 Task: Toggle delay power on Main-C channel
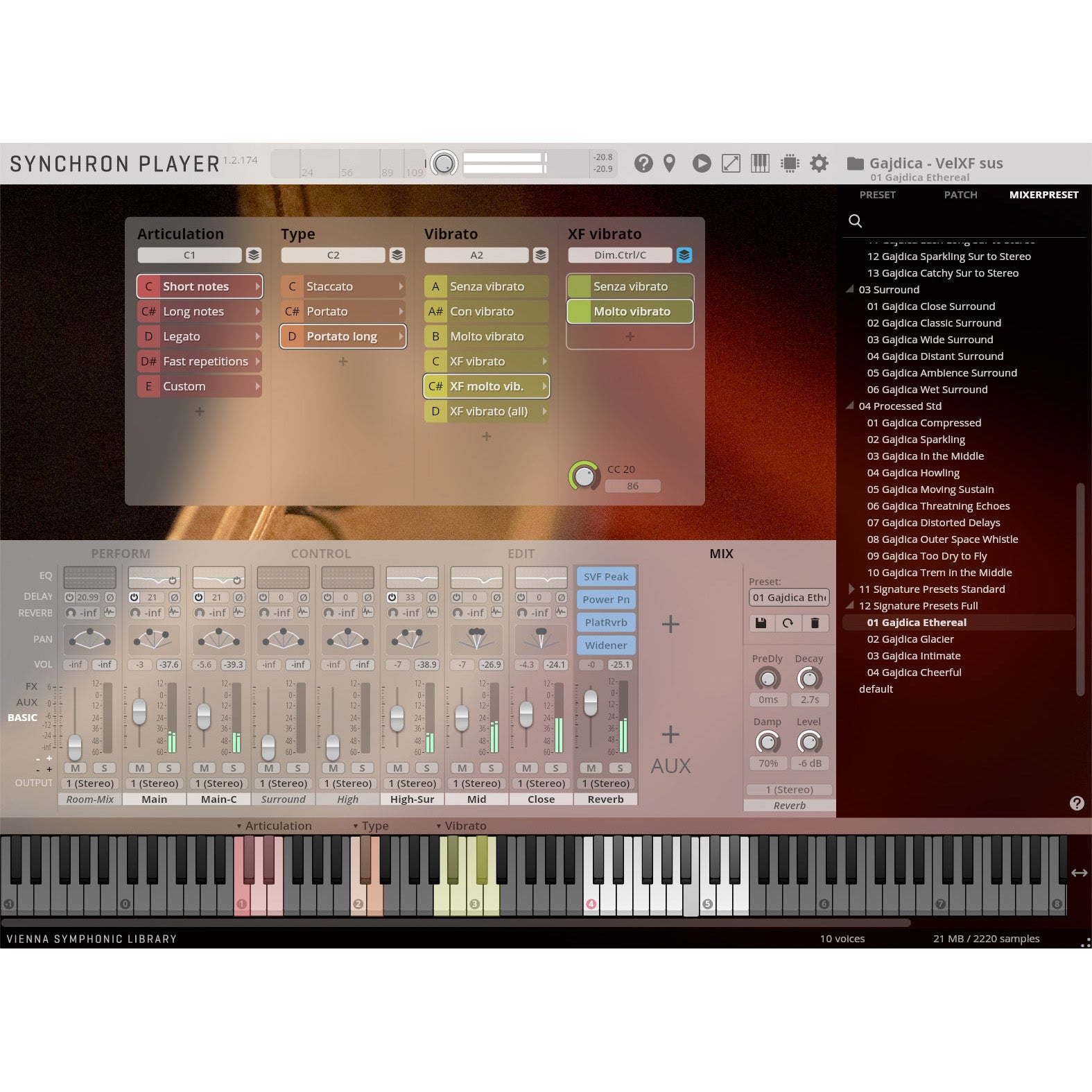[x=198, y=597]
